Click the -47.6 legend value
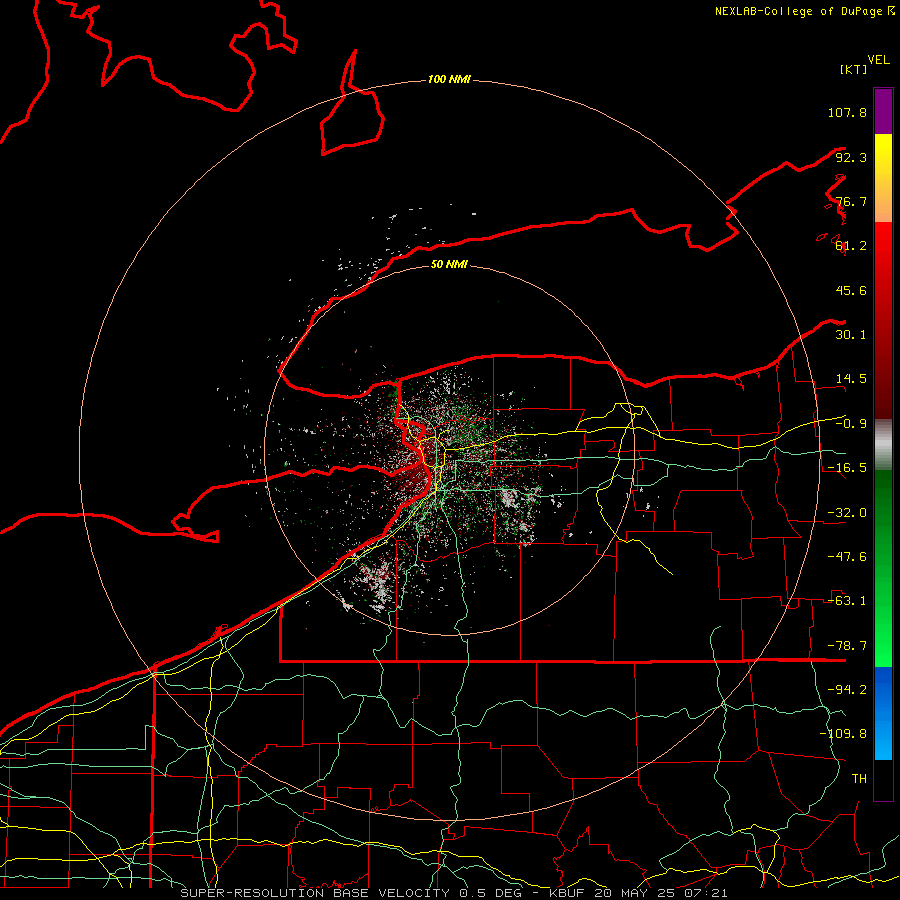The height and width of the screenshot is (900, 900). click(x=847, y=557)
